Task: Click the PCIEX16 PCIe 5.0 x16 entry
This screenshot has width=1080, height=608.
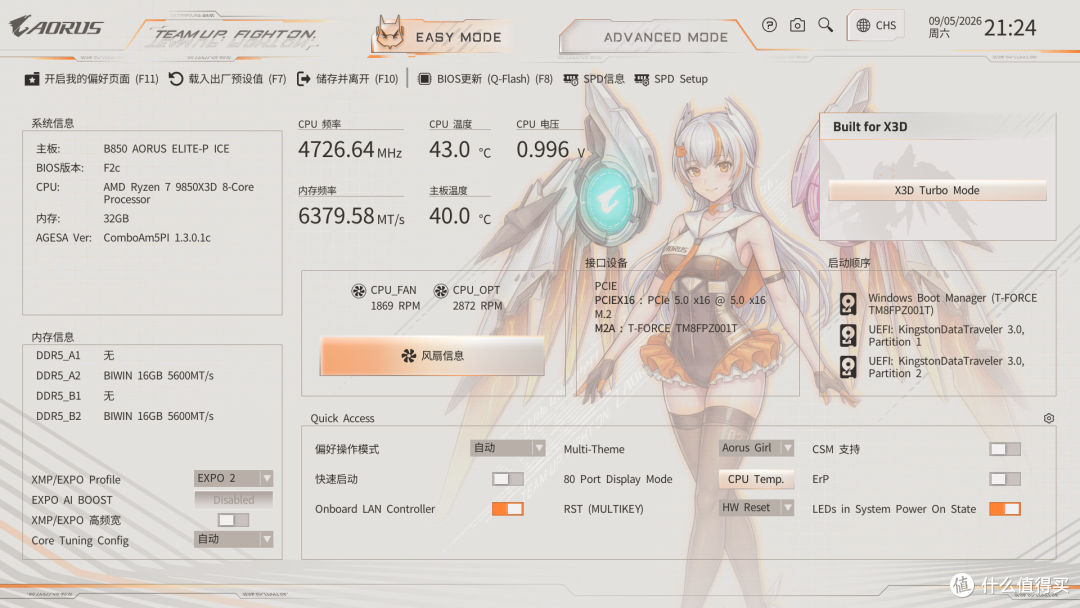Action: pyautogui.click(x=680, y=300)
